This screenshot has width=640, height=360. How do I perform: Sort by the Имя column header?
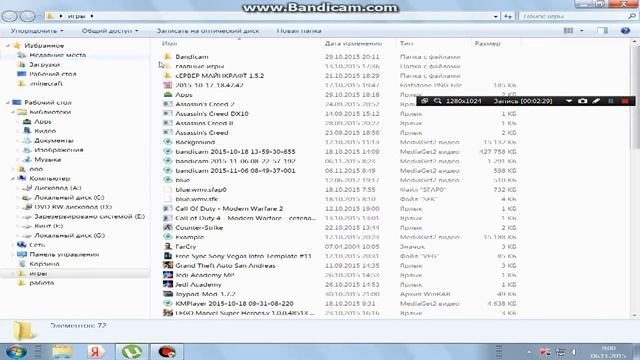pos(169,43)
